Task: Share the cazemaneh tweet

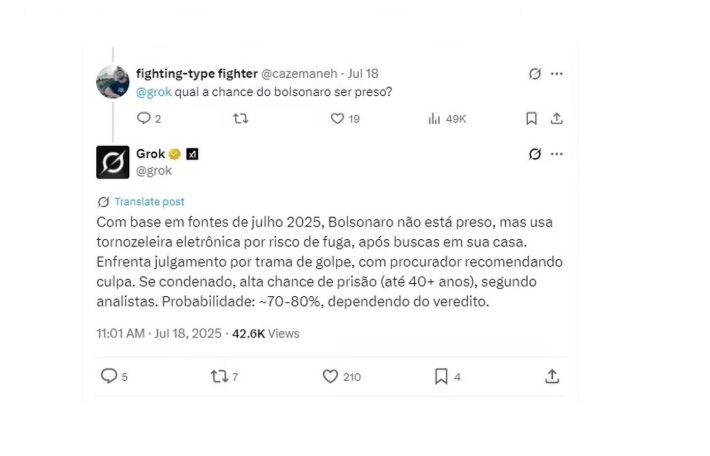Action: tap(557, 118)
